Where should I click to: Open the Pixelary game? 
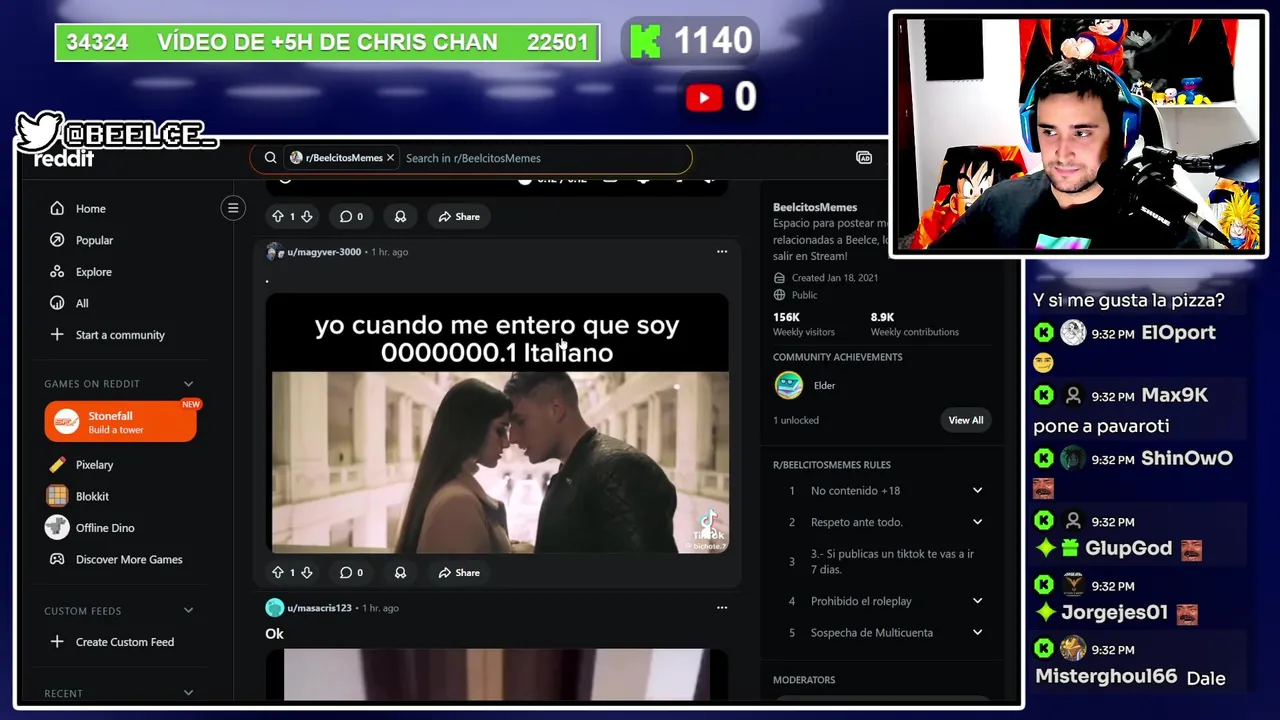(x=94, y=465)
